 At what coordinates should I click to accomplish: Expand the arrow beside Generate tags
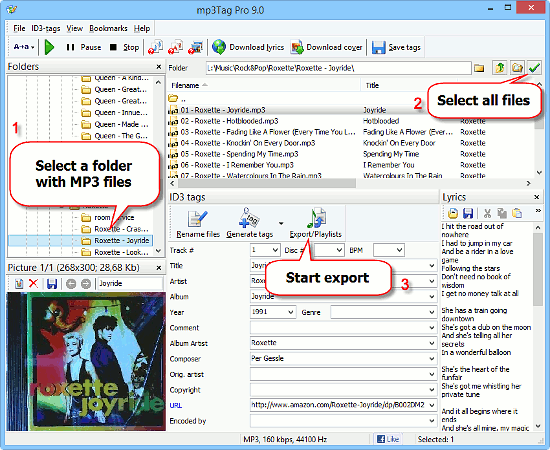pos(281,223)
